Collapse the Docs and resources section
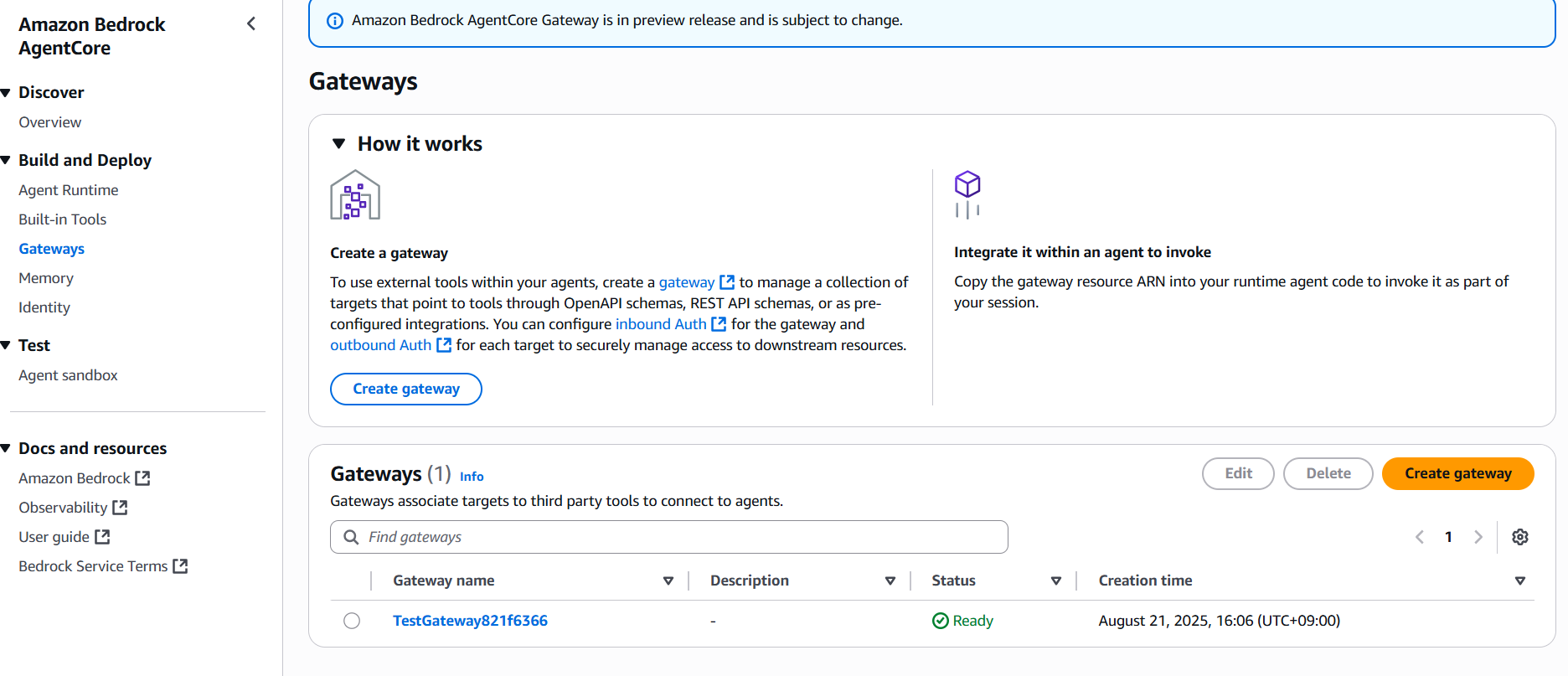This screenshot has width=1568, height=676. 6,448
